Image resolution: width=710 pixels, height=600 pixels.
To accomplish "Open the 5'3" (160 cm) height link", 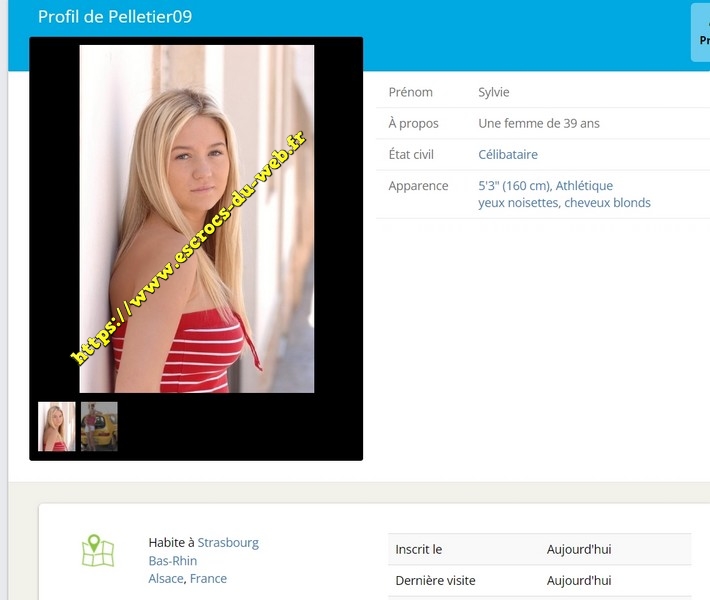I will (514, 186).
